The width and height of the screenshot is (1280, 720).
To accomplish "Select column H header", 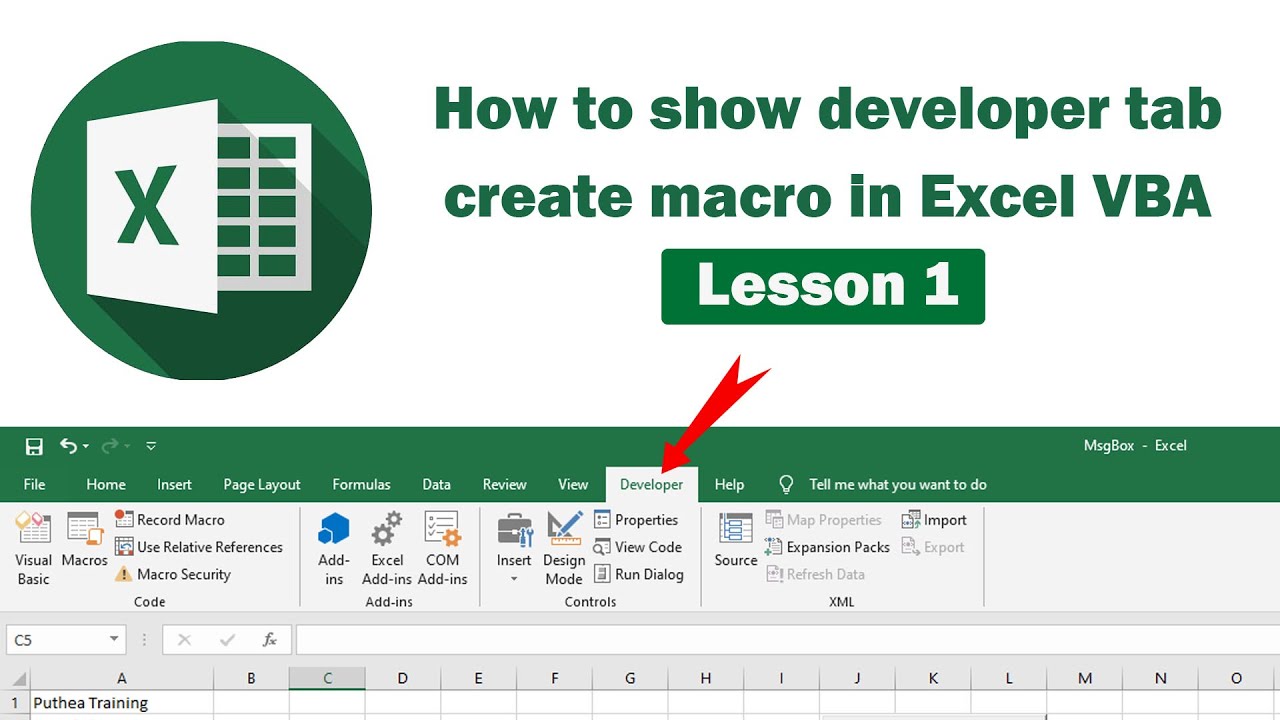I will pos(706,678).
